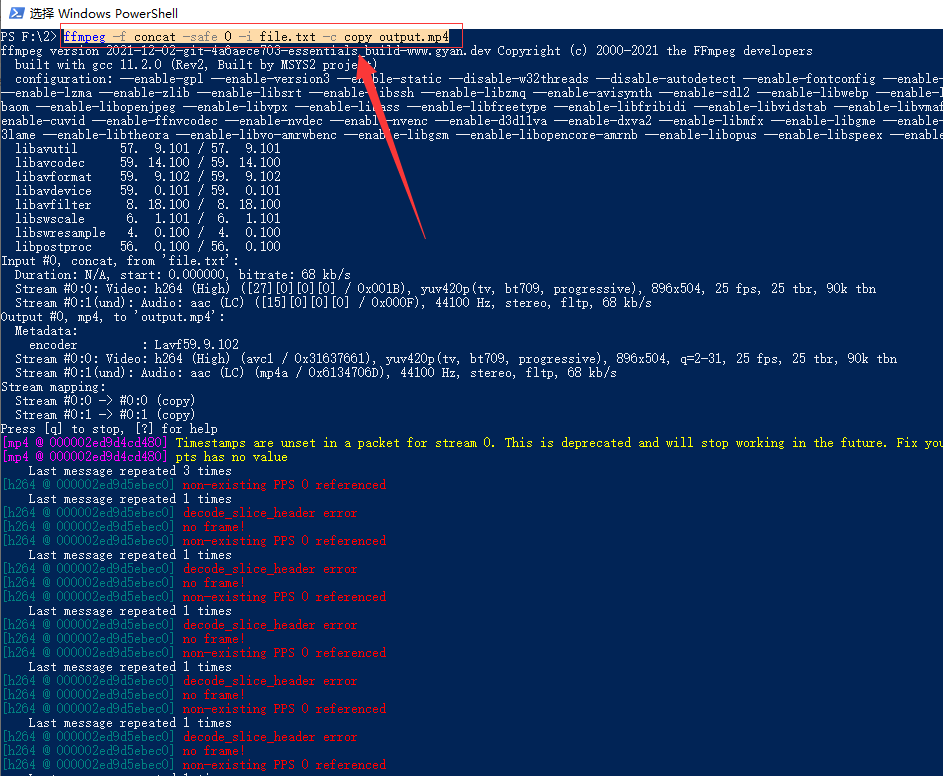Click the PowerShell icon in title bar
The image size is (943, 776).
click(13, 13)
